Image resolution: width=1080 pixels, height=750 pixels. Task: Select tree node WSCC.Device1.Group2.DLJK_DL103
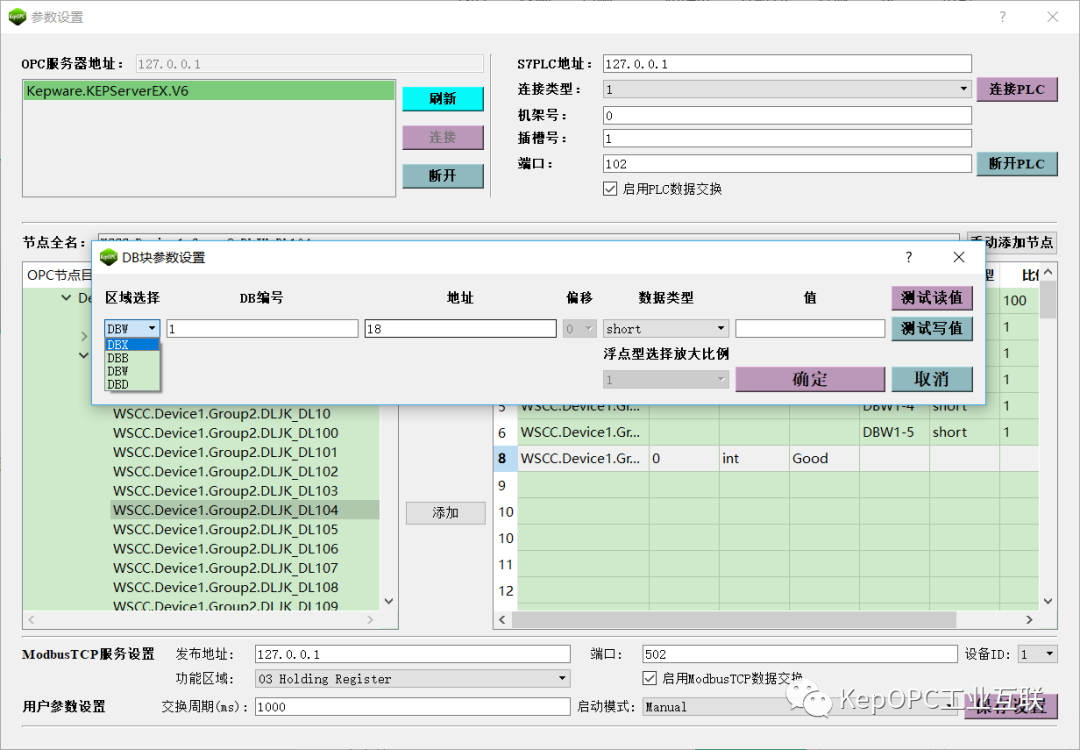226,491
